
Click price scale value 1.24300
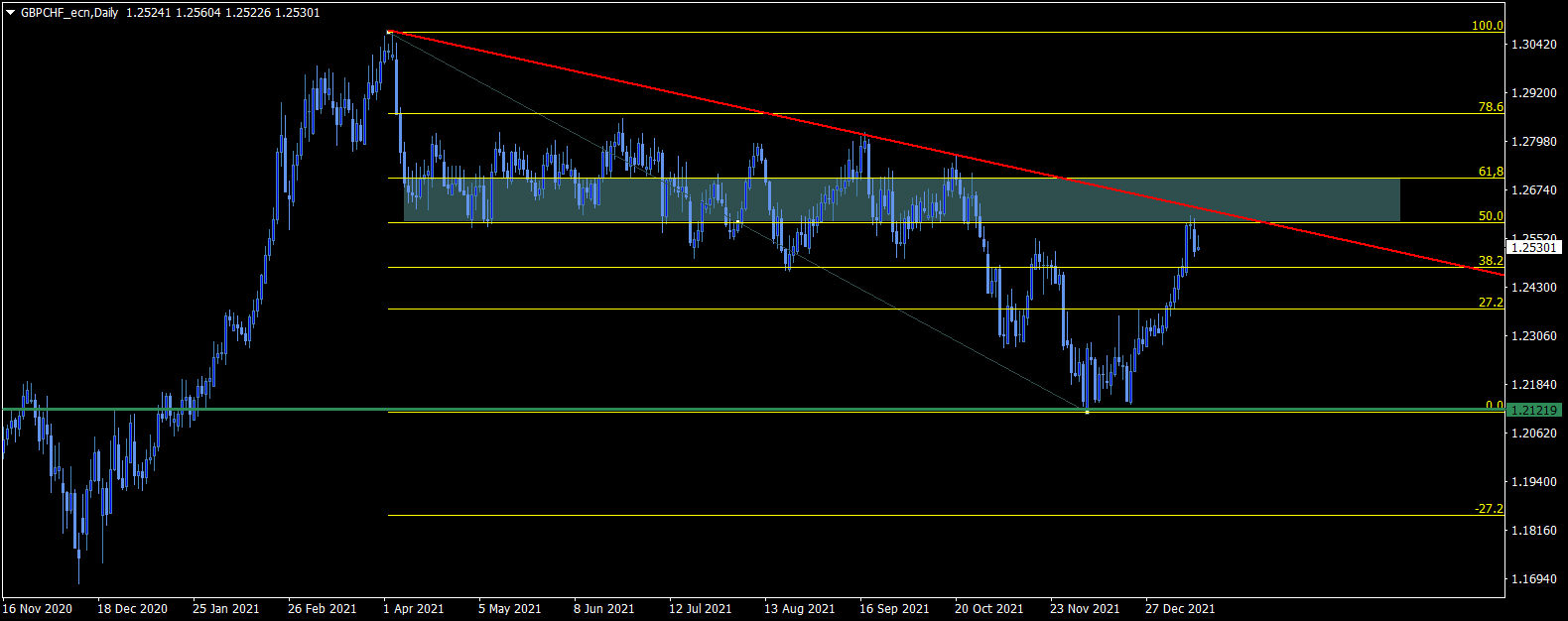(1532, 288)
